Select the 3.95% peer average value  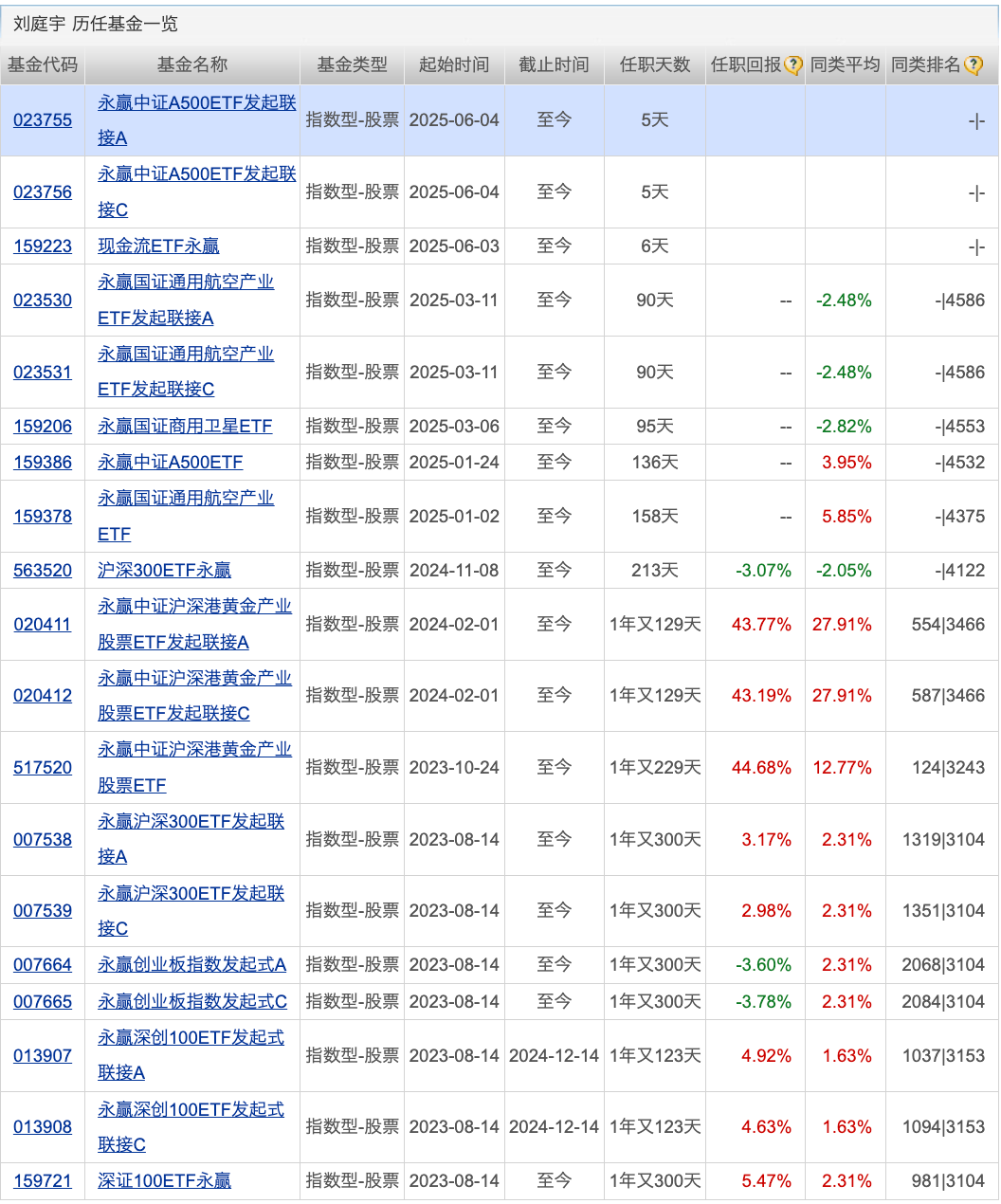[x=846, y=463]
